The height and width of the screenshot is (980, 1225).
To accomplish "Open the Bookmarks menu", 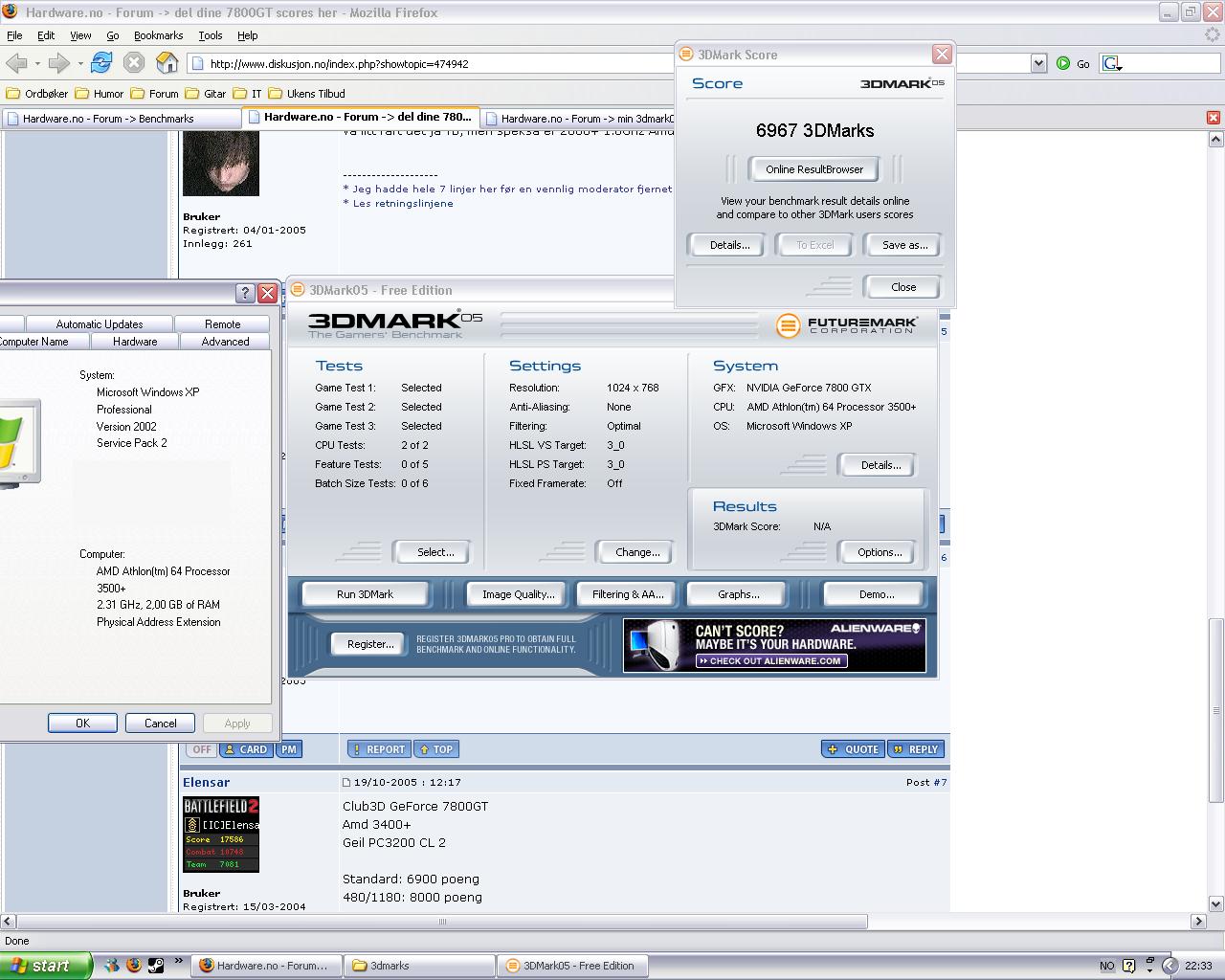I will point(158,35).
